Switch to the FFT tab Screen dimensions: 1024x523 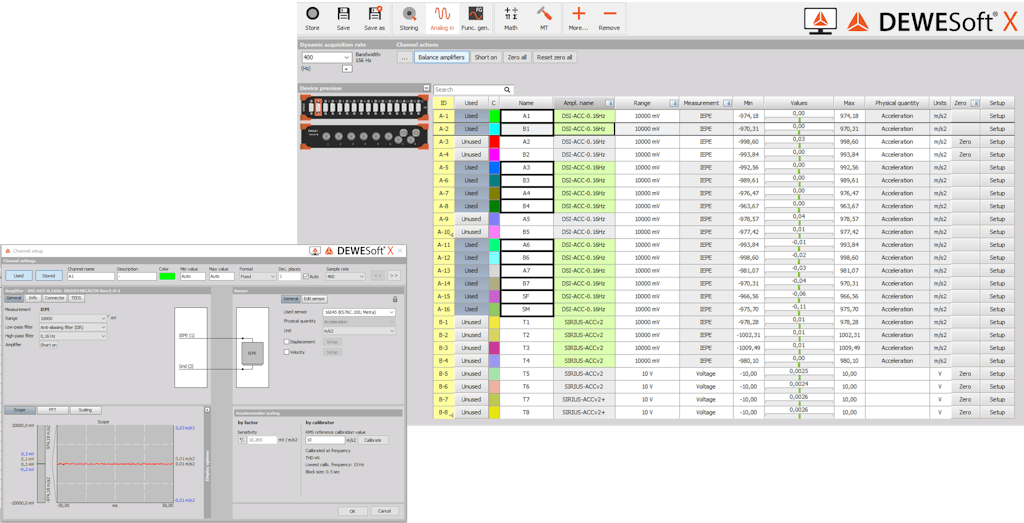coord(52,410)
